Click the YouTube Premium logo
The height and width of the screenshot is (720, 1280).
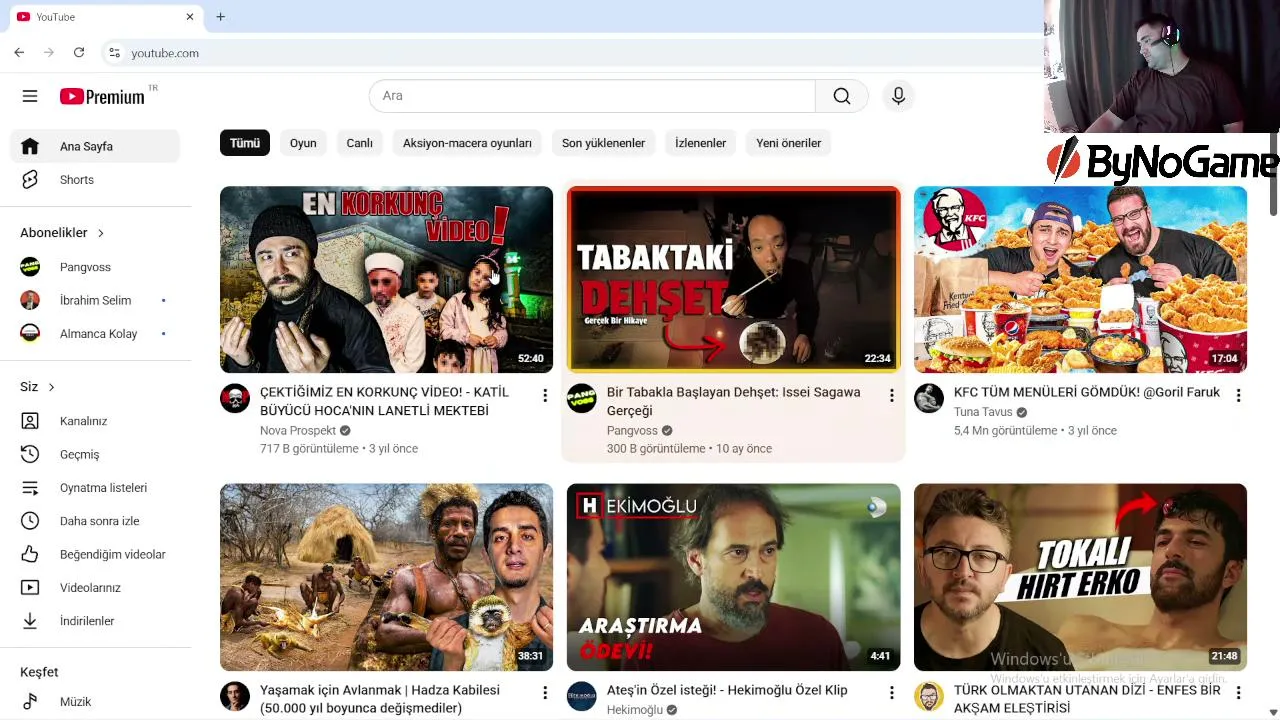[x=103, y=96]
